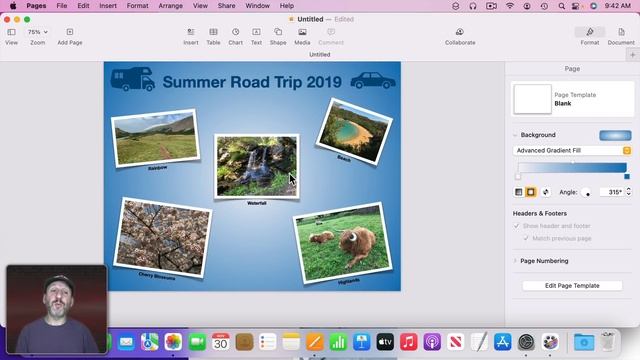This screenshot has width=640, height=360.
Task: Open the Page Template Blank chooser
Action: (x=572, y=99)
